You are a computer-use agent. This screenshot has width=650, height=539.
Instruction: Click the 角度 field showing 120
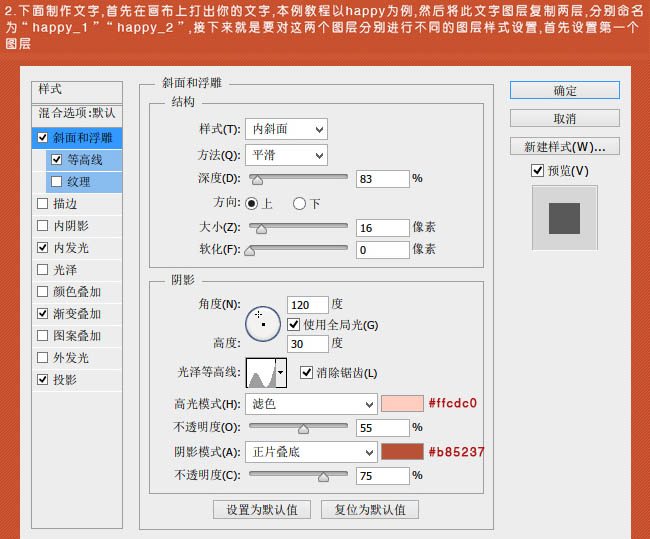[308, 305]
